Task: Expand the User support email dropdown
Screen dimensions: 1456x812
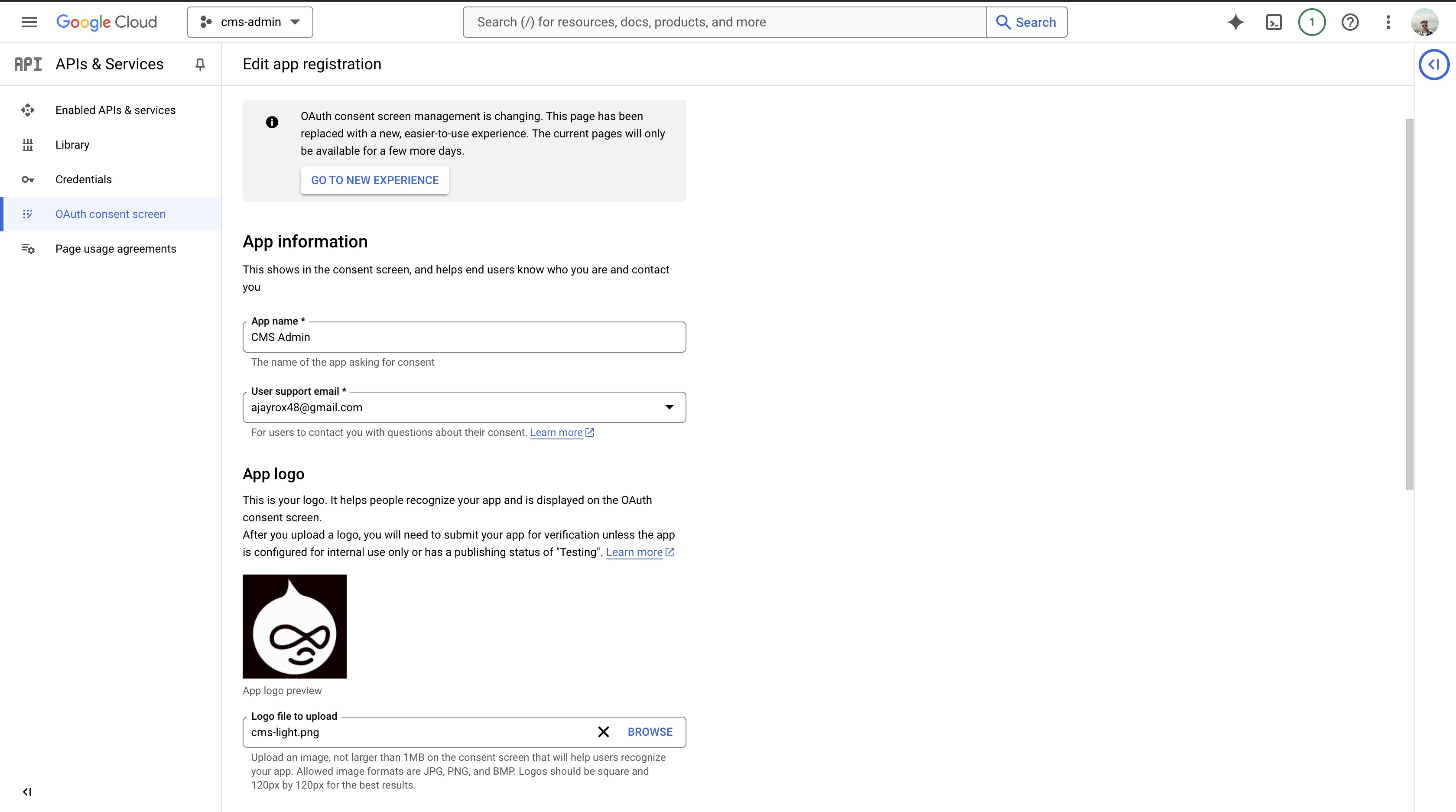Action: (669, 407)
